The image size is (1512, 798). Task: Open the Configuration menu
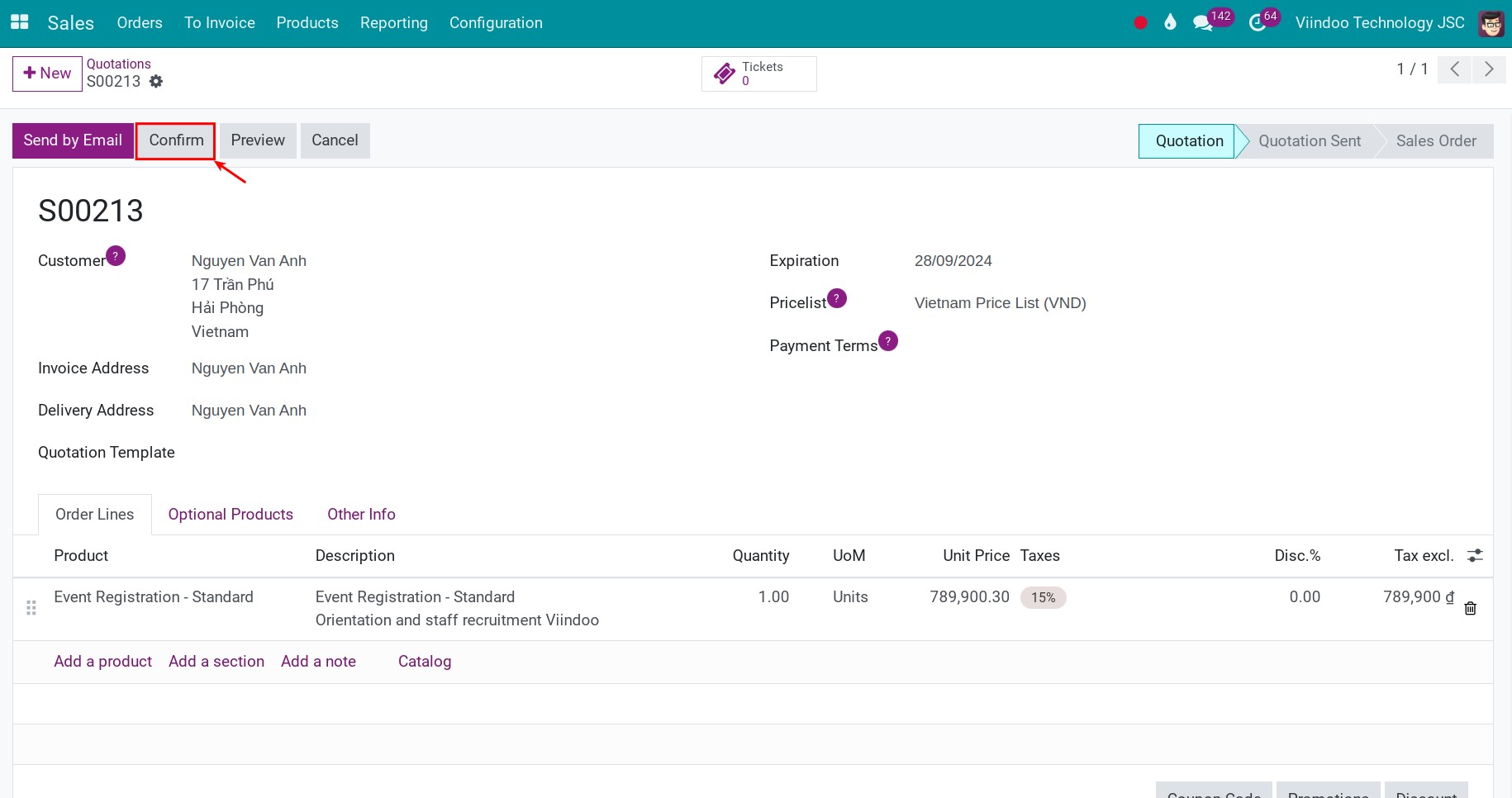pyautogui.click(x=496, y=23)
